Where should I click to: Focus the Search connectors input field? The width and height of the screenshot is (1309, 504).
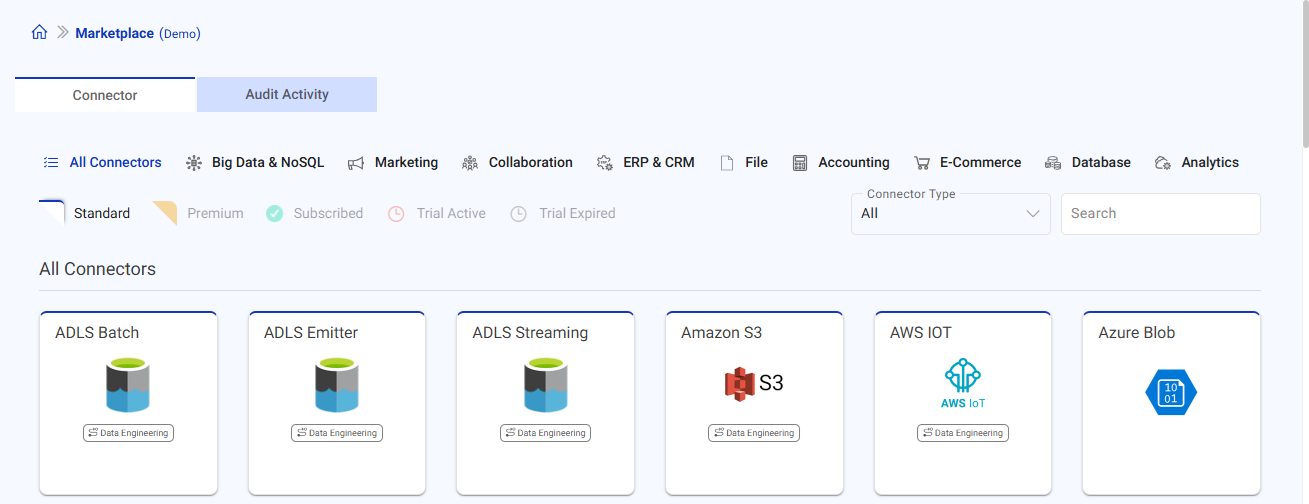[x=1160, y=214]
